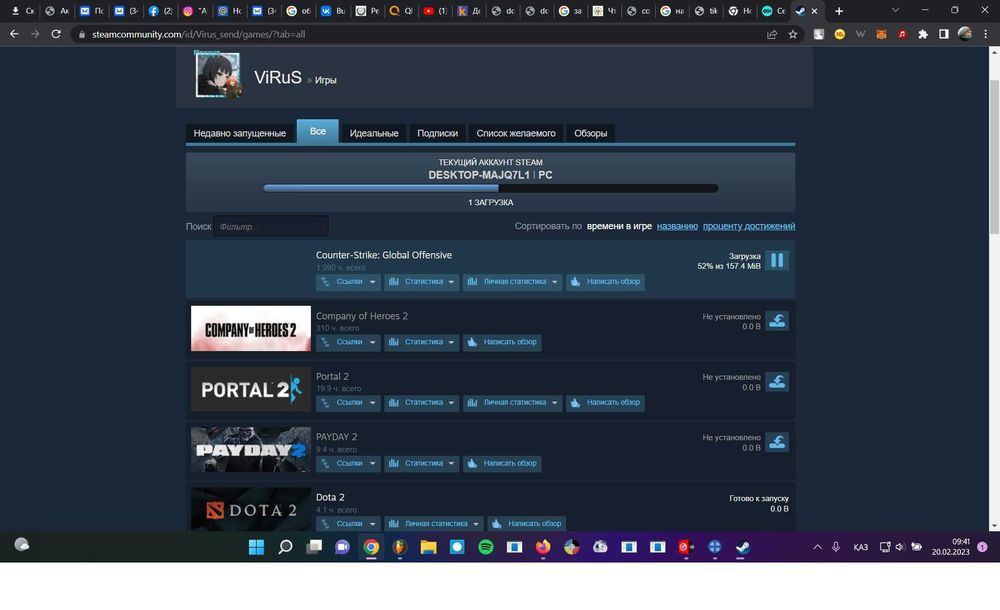Viewport: 1000px width, 610px height.
Task: Open Company of Heroes 2 game thumbnail
Action: tap(251, 329)
